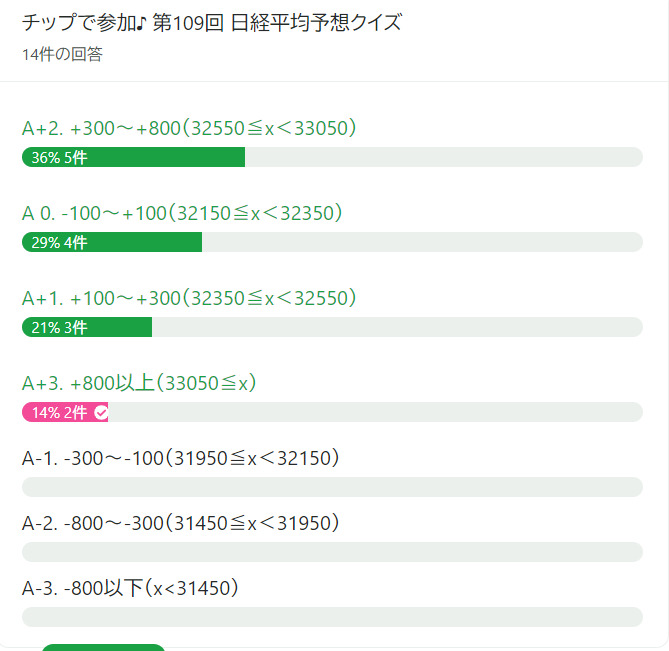Viewport: 669px width, 651px height.
Task: Choose option A+3. +800以上
Action: click(140, 383)
